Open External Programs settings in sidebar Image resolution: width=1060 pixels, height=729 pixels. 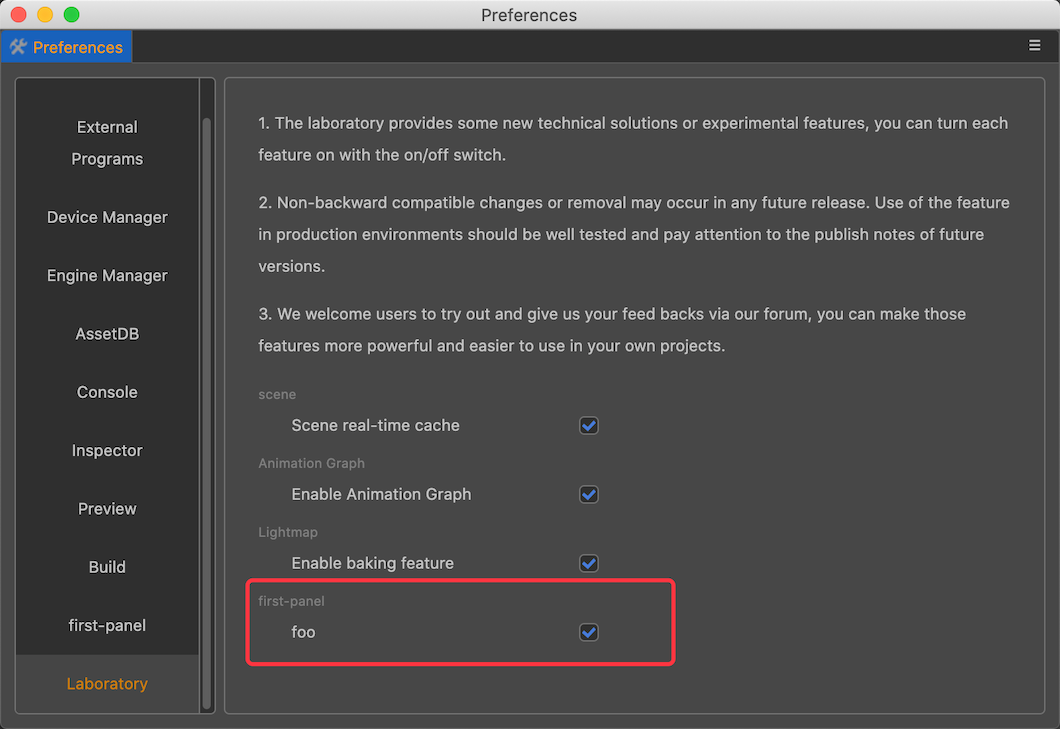tap(107, 143)
